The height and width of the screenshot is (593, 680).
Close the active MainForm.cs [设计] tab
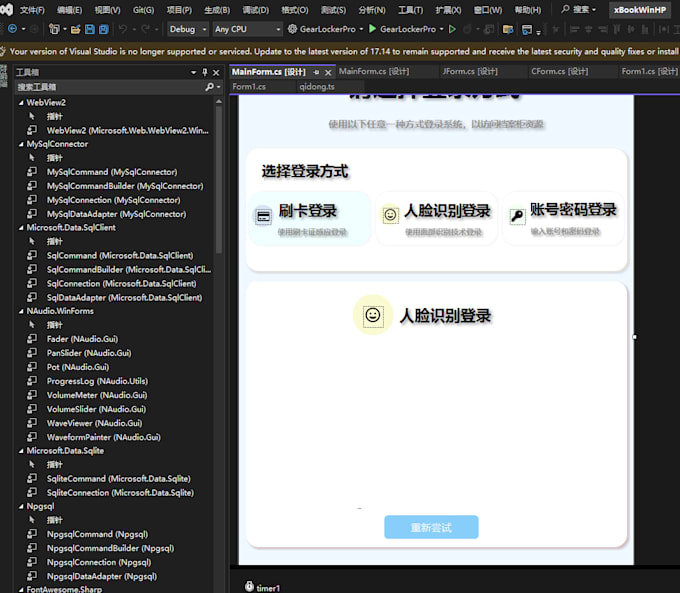328,72
